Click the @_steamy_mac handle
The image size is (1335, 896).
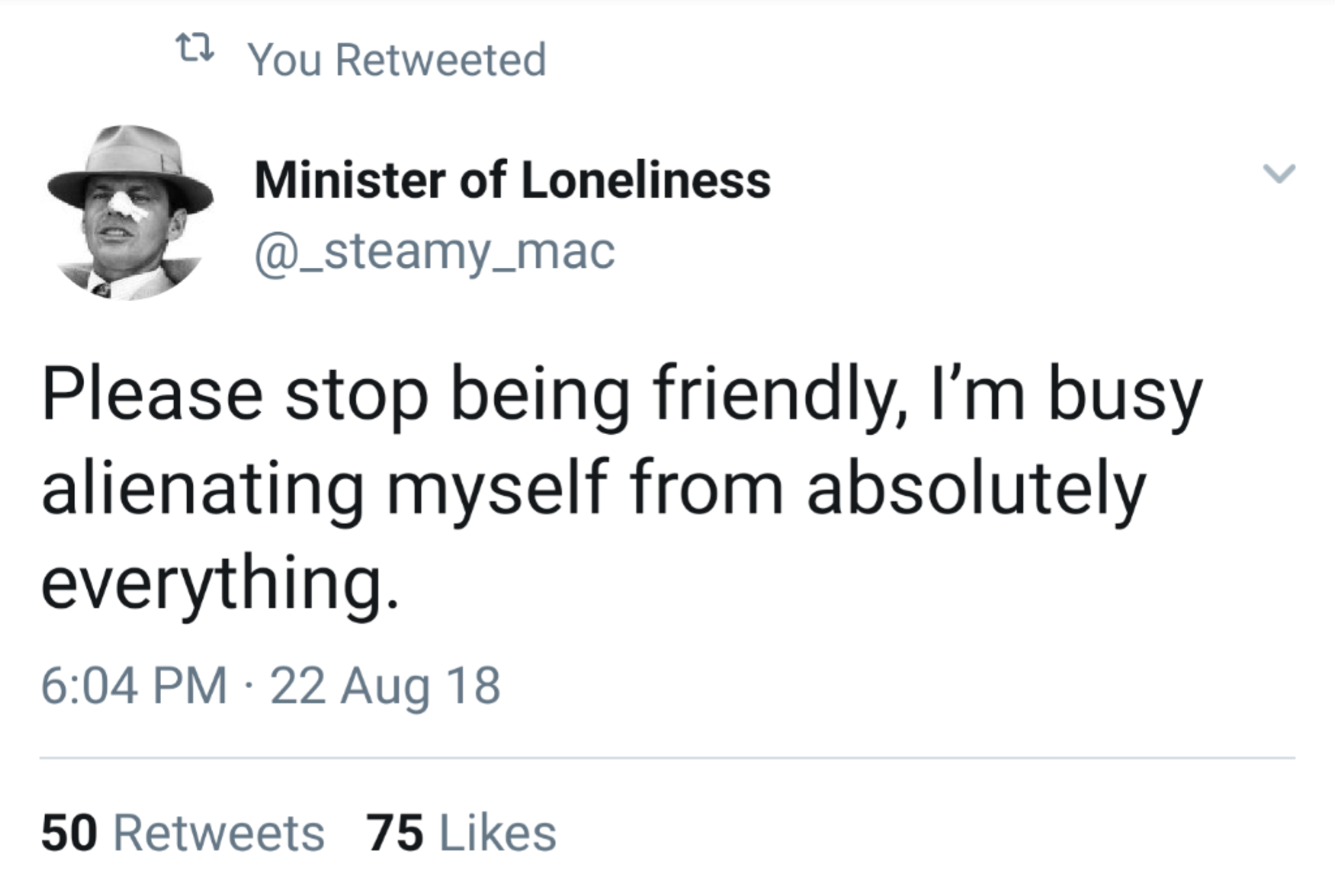pyautogui.click(x=435, y=252)
